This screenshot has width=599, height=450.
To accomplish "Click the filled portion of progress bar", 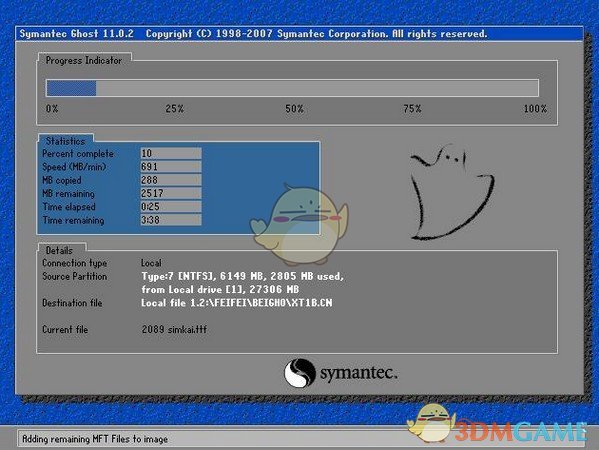I will coord(71,88).
